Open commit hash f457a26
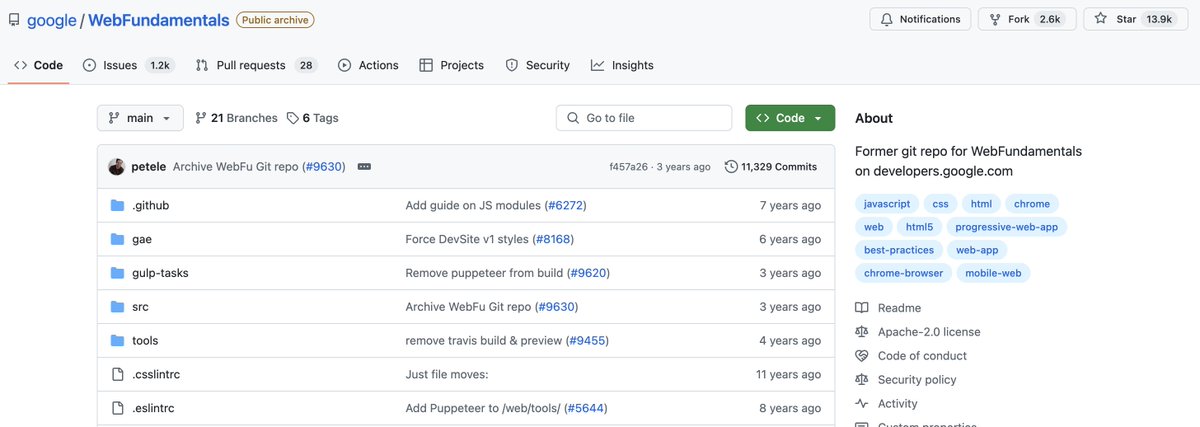 pyautogui.click(x=628, y=167)
